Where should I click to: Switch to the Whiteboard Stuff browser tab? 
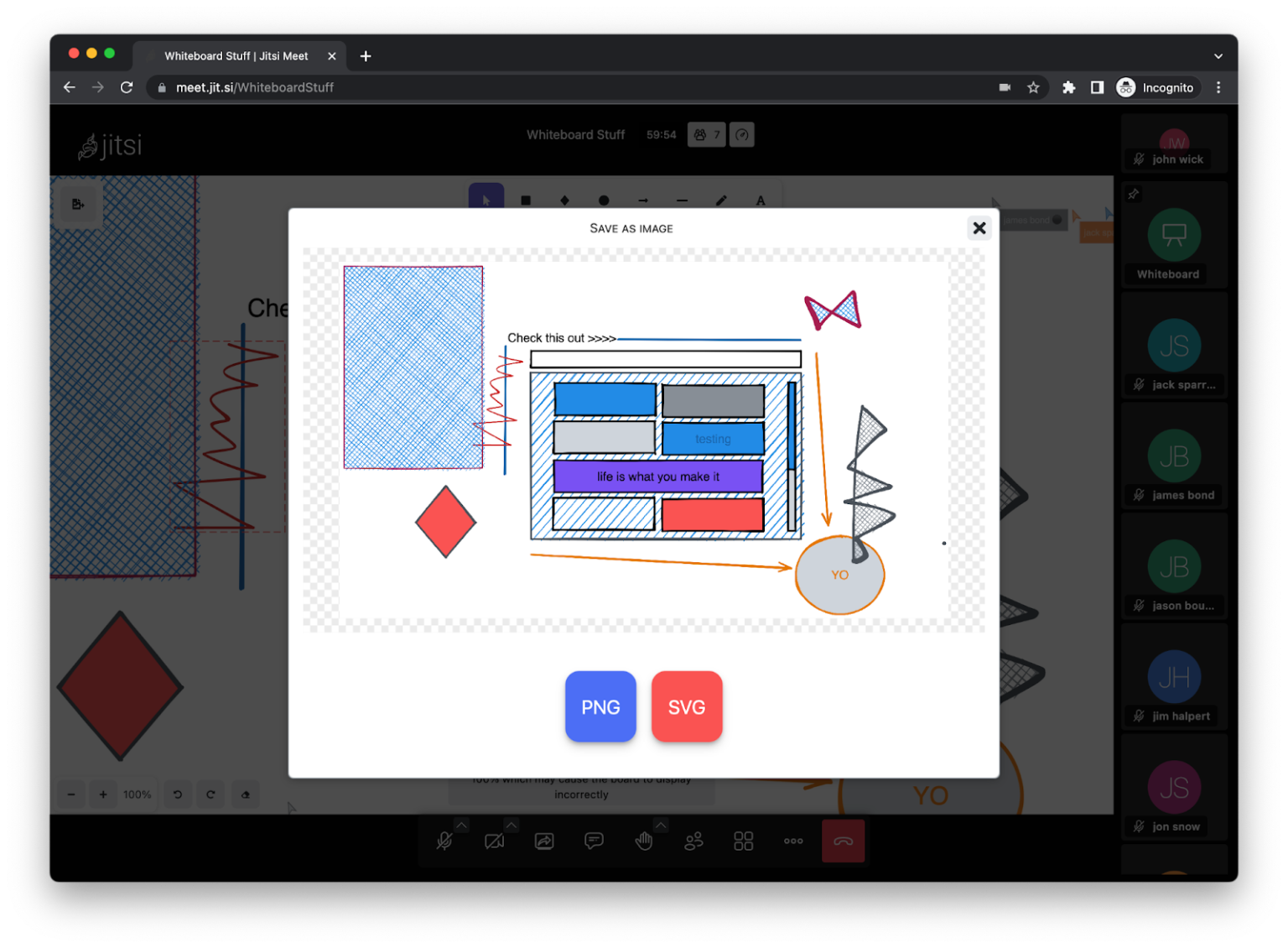click(237, 55)
